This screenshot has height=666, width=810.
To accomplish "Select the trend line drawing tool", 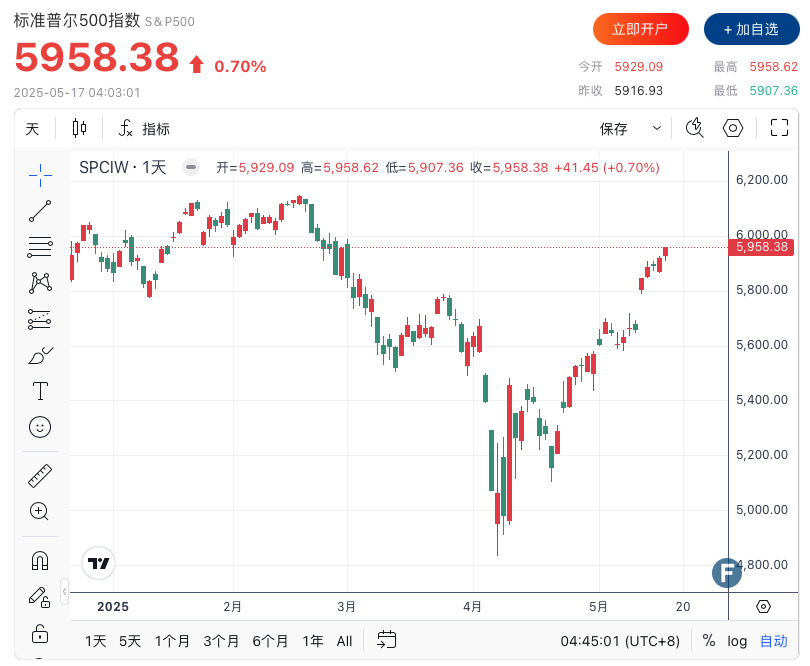I will [40, 211].
